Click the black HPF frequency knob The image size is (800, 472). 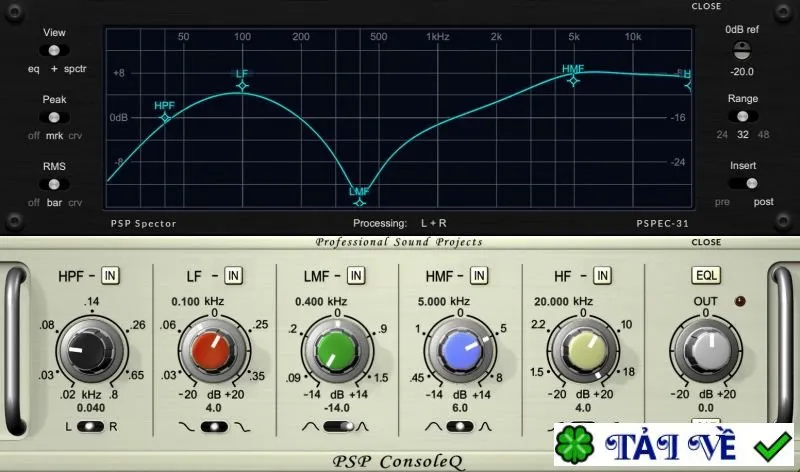click(90, 351)
